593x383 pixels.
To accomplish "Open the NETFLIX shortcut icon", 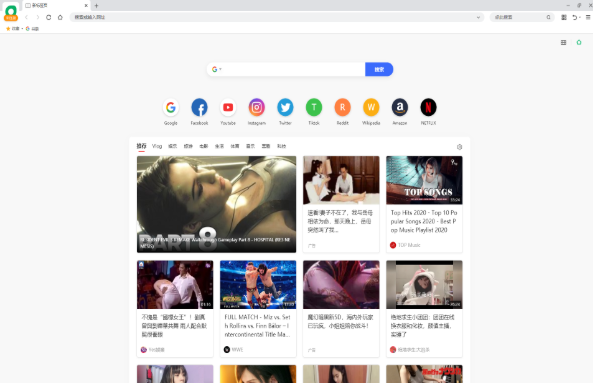I will (428, 108).
